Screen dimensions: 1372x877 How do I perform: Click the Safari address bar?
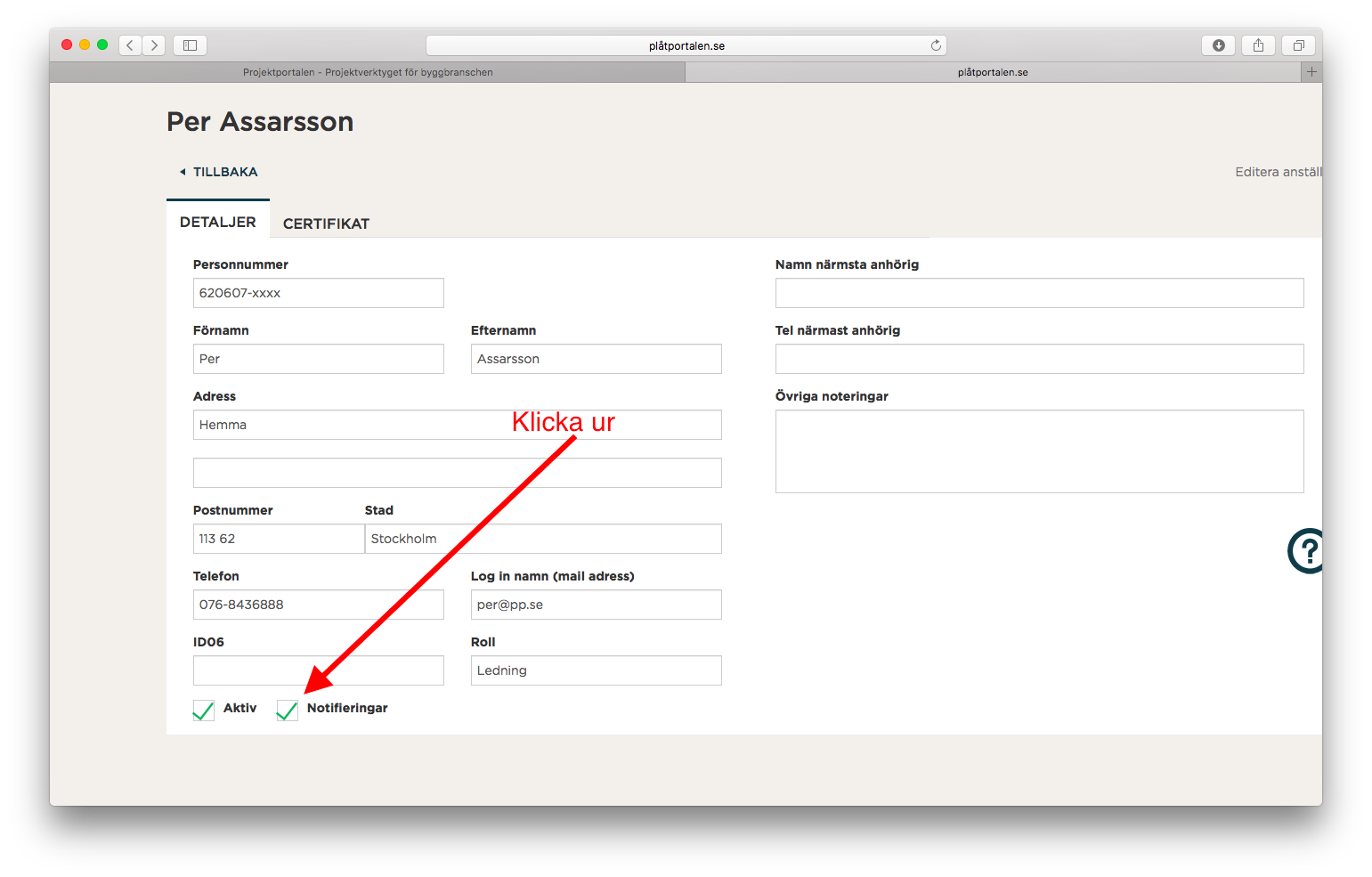coord(686,45)
